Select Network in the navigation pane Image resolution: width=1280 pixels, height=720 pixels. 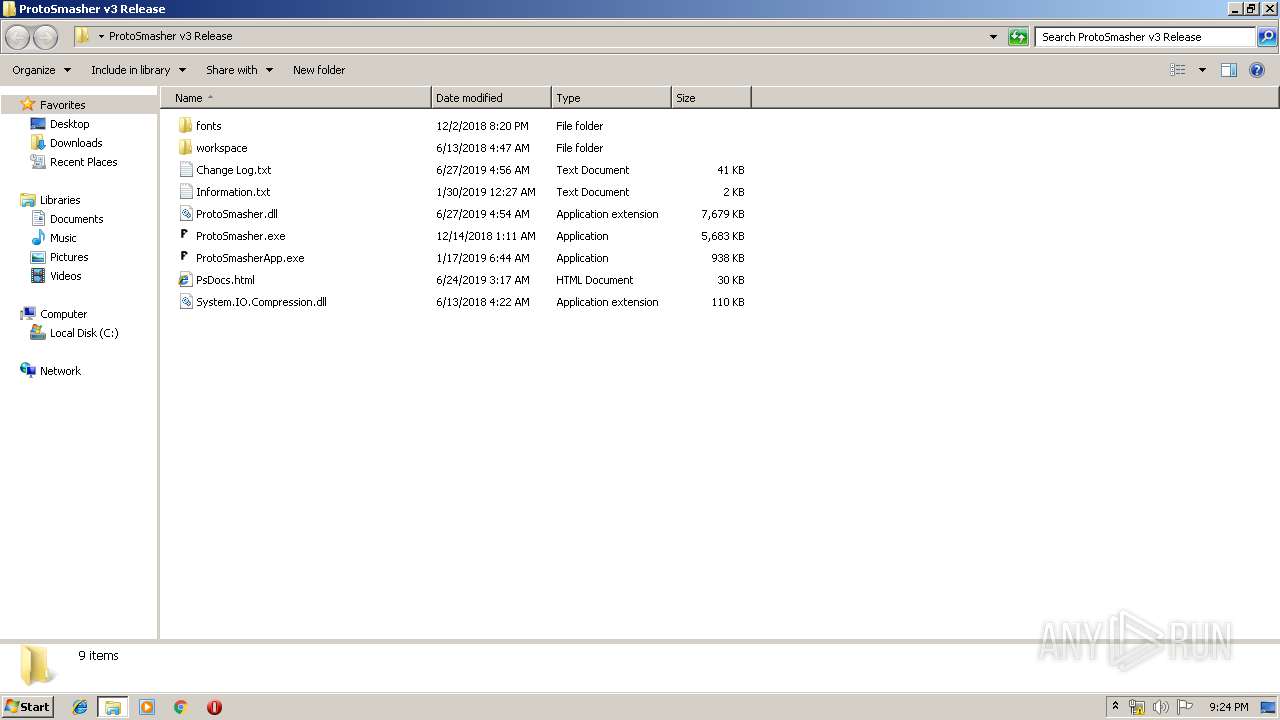(60, 371)
